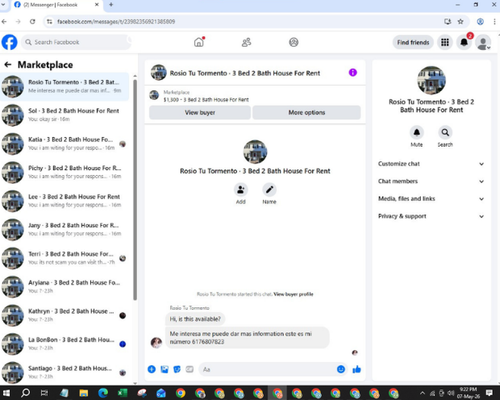
Task: Open the purple conversation information icon
Action: (353, 73)
